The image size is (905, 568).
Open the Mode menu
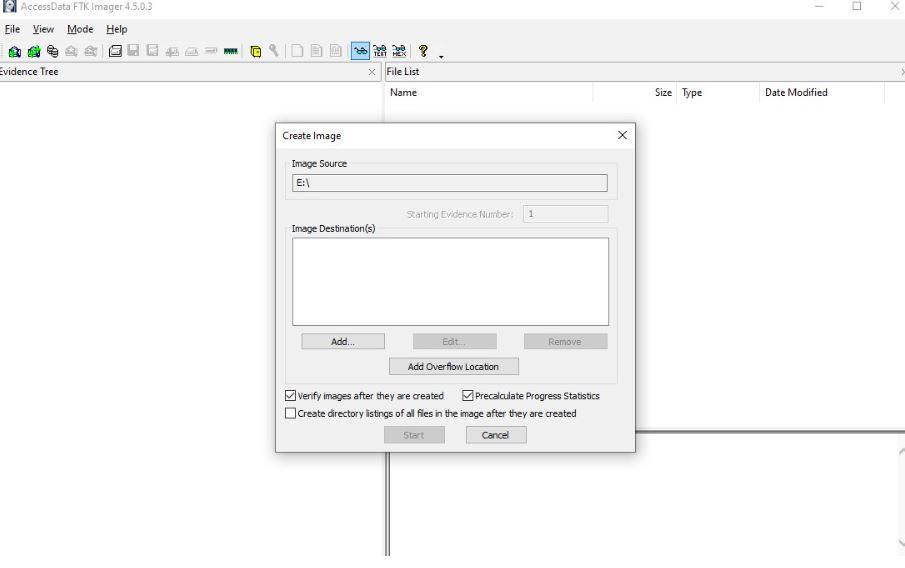(80, 29)
